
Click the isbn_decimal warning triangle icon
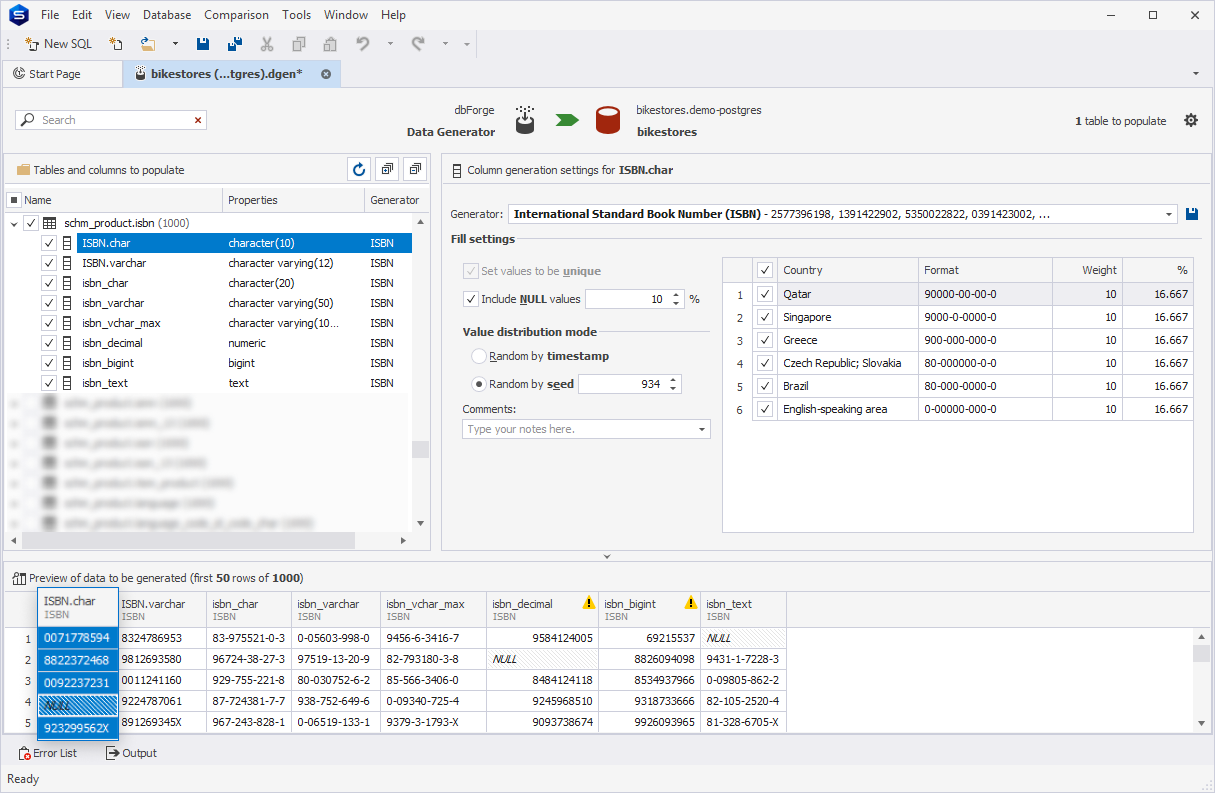point(589,603)
